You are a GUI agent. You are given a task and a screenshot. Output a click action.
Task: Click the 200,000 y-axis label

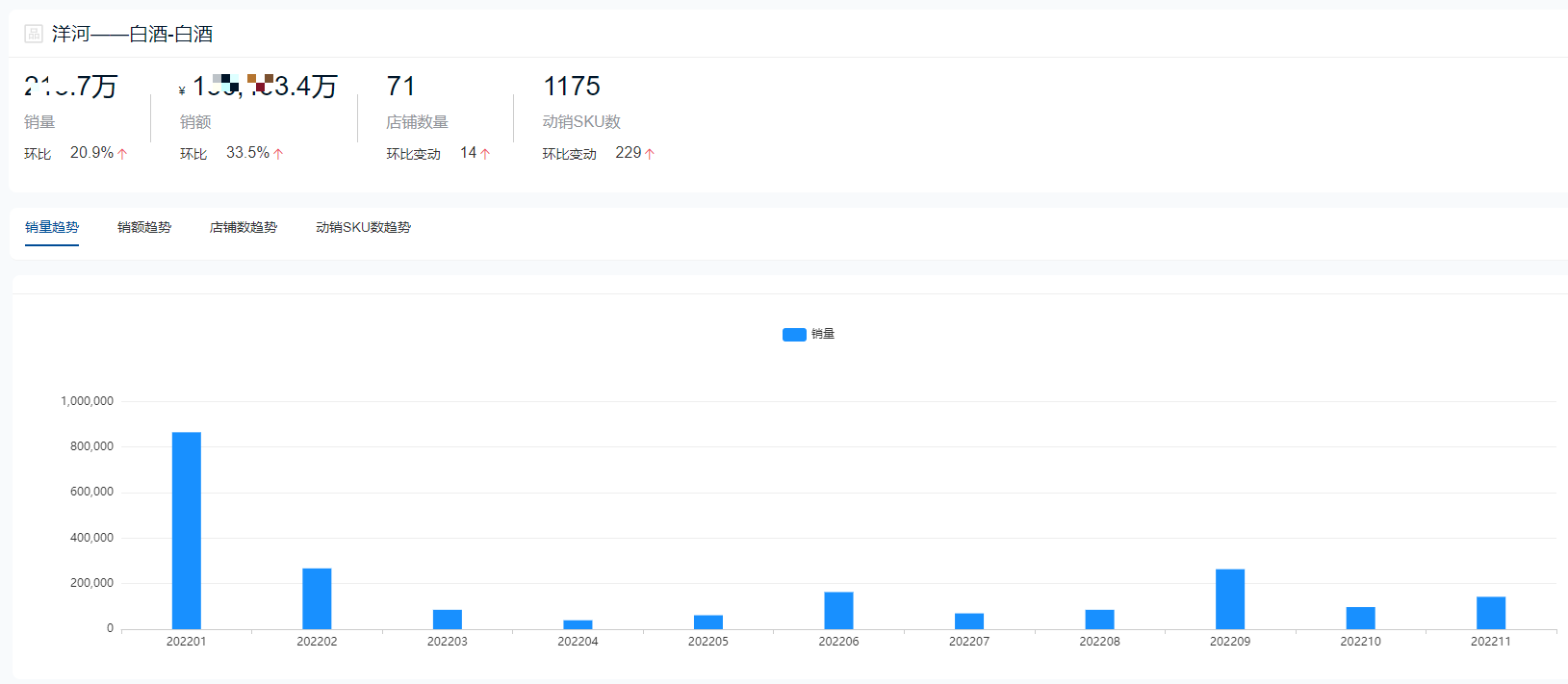91,583
